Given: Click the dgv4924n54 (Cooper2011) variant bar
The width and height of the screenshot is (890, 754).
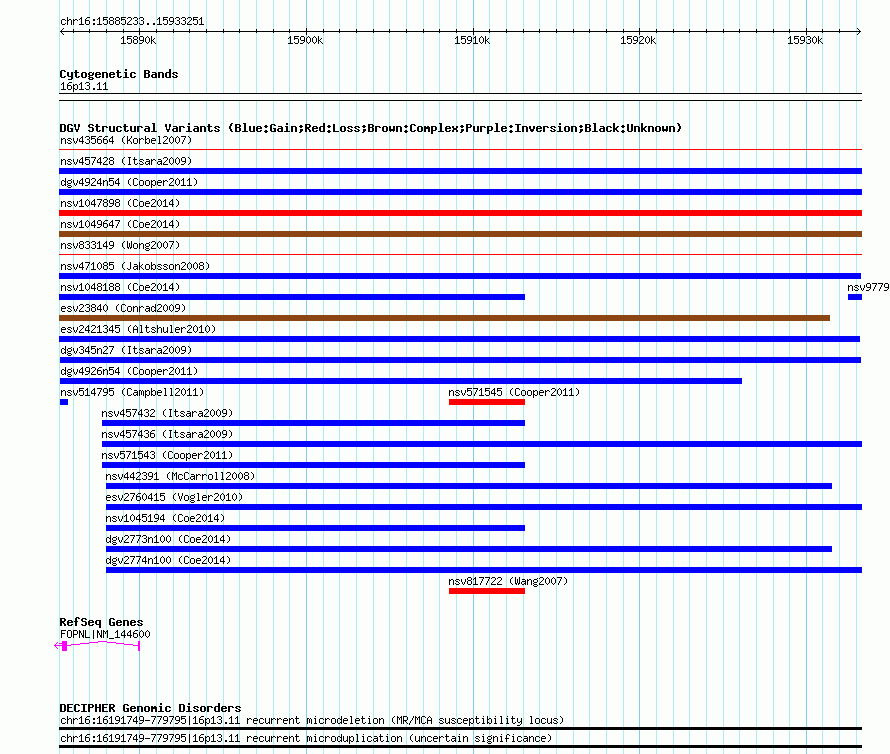Looking at the screenshot, I should (x=460, y=192).
